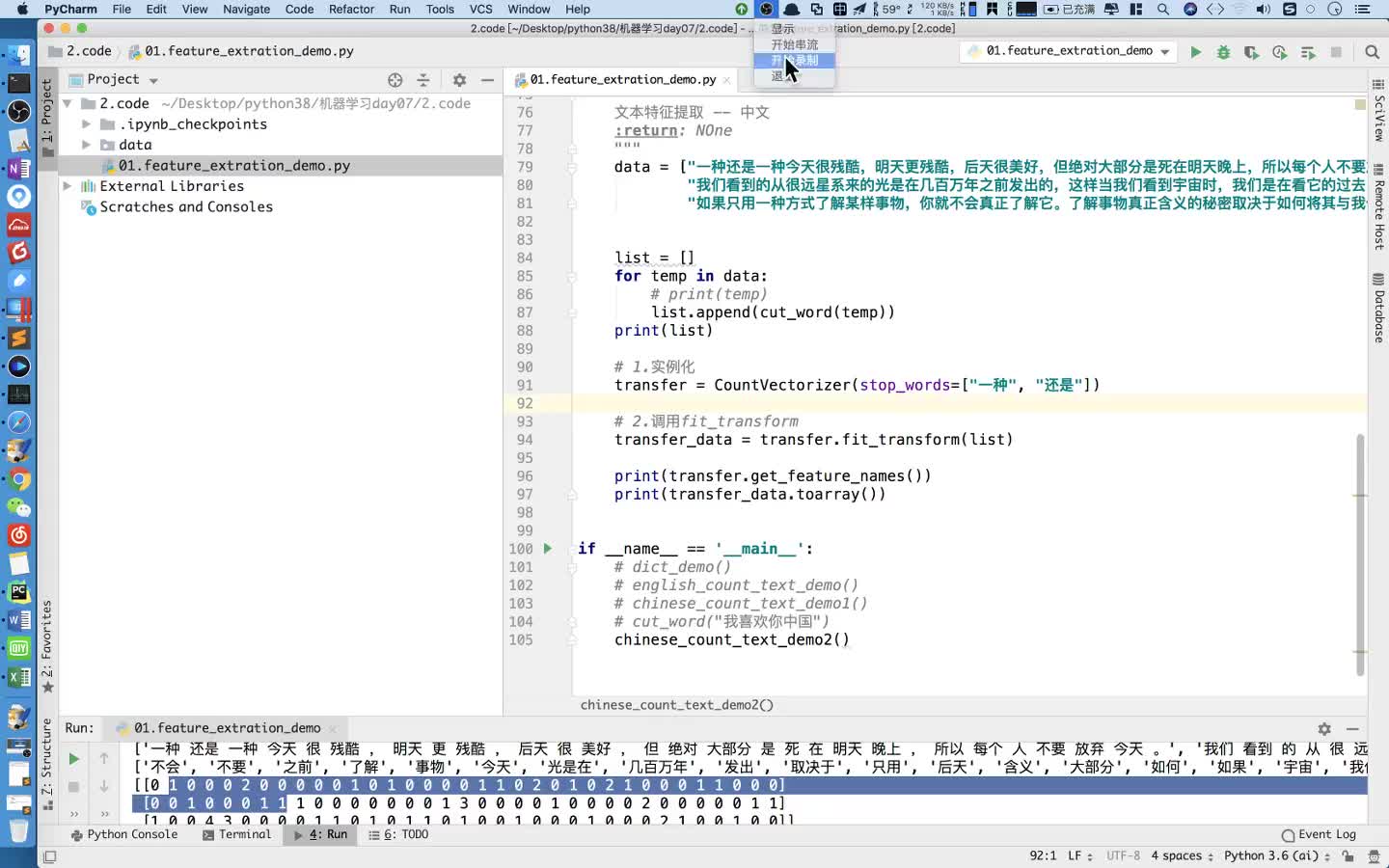Expand the .ipynb_checkpoints folder
1389x868 pixels.
point(86,124)
